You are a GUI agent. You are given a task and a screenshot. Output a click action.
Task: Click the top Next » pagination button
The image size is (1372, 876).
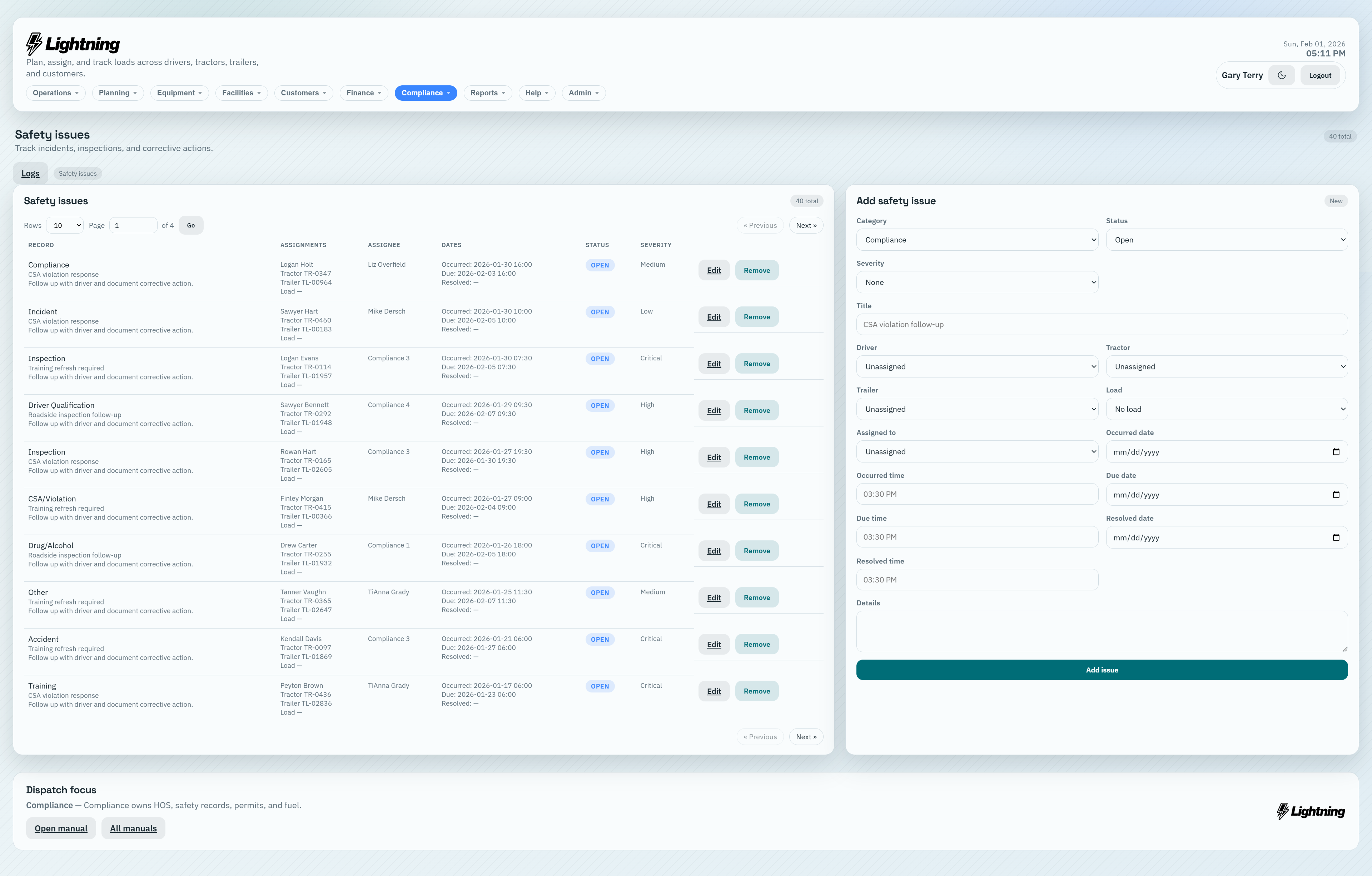pos(806,226)
